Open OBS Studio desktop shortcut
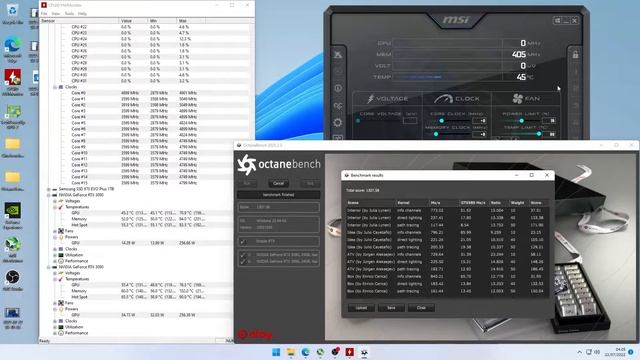Viewport: 640px width, 360px height. pos(13,280)
